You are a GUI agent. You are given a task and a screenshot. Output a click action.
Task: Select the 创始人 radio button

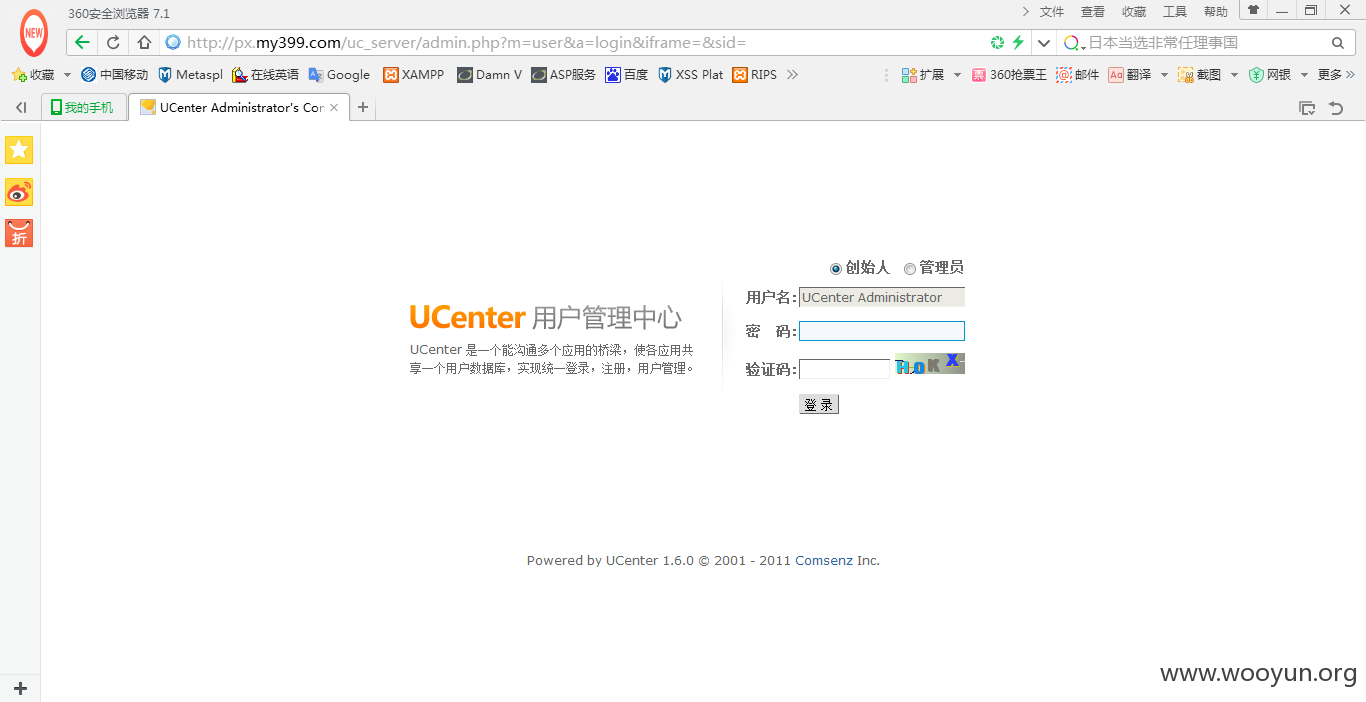coord(836,268)
